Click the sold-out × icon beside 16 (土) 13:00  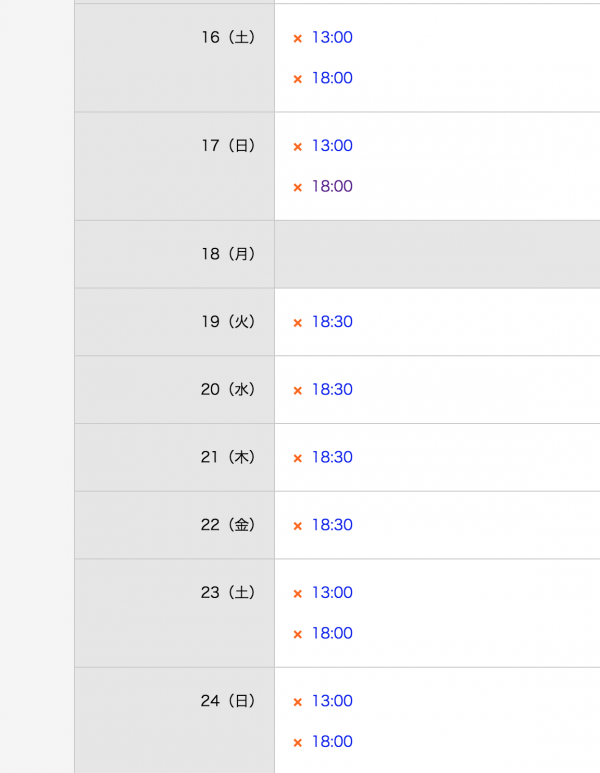(x=297, y=38)
